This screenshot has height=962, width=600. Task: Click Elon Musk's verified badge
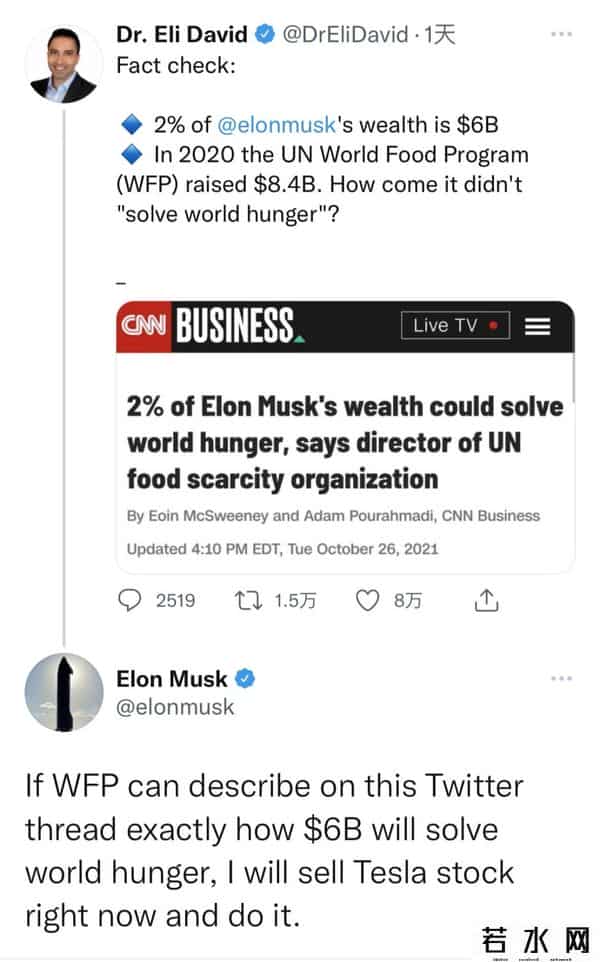pyautogui.click(x=245, y=679)
